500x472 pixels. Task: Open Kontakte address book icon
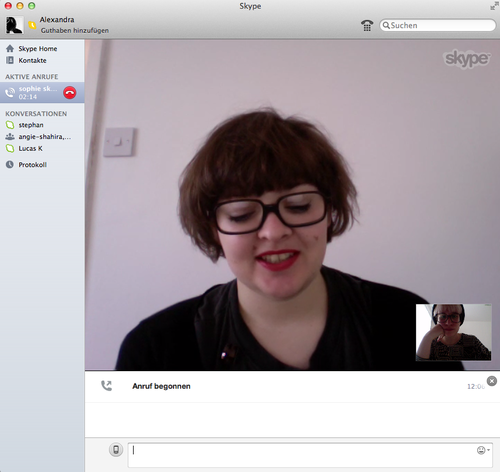10,60
